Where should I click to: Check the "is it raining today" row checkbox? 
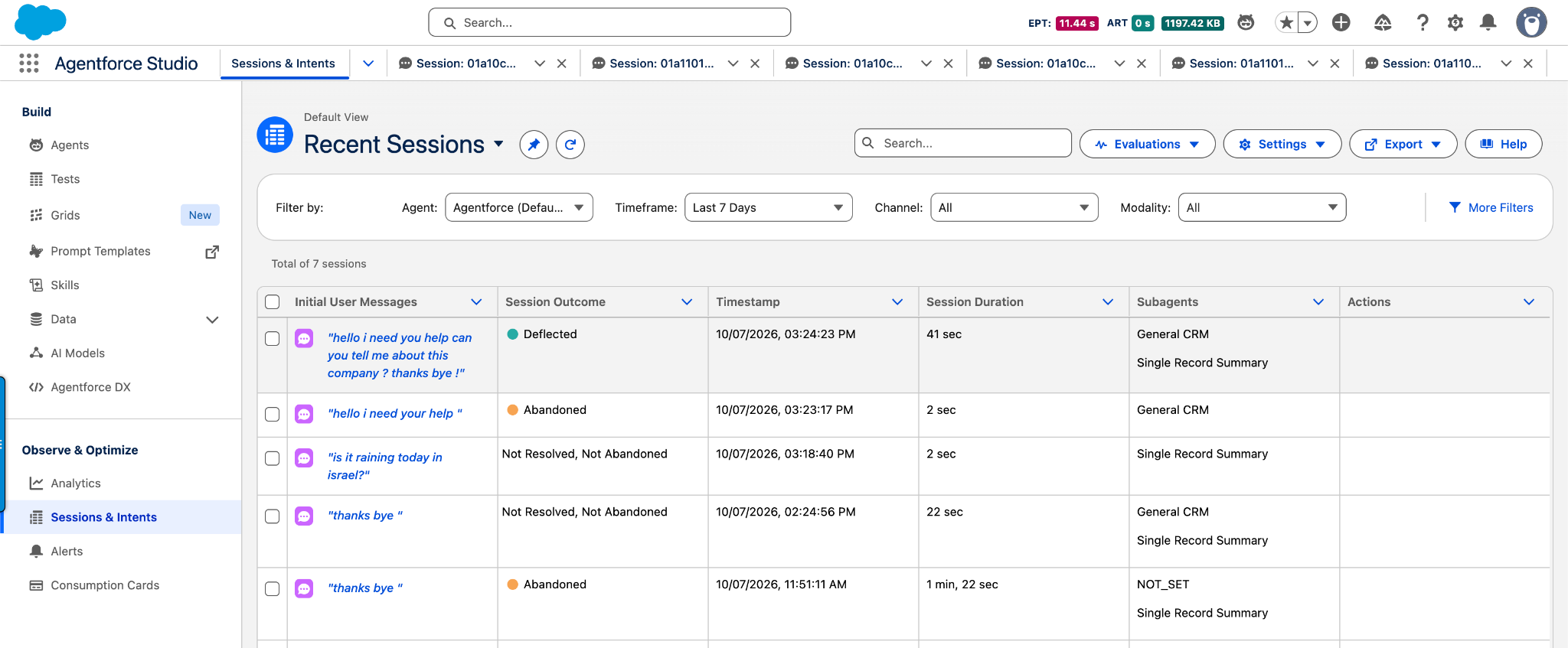point(272,458)
